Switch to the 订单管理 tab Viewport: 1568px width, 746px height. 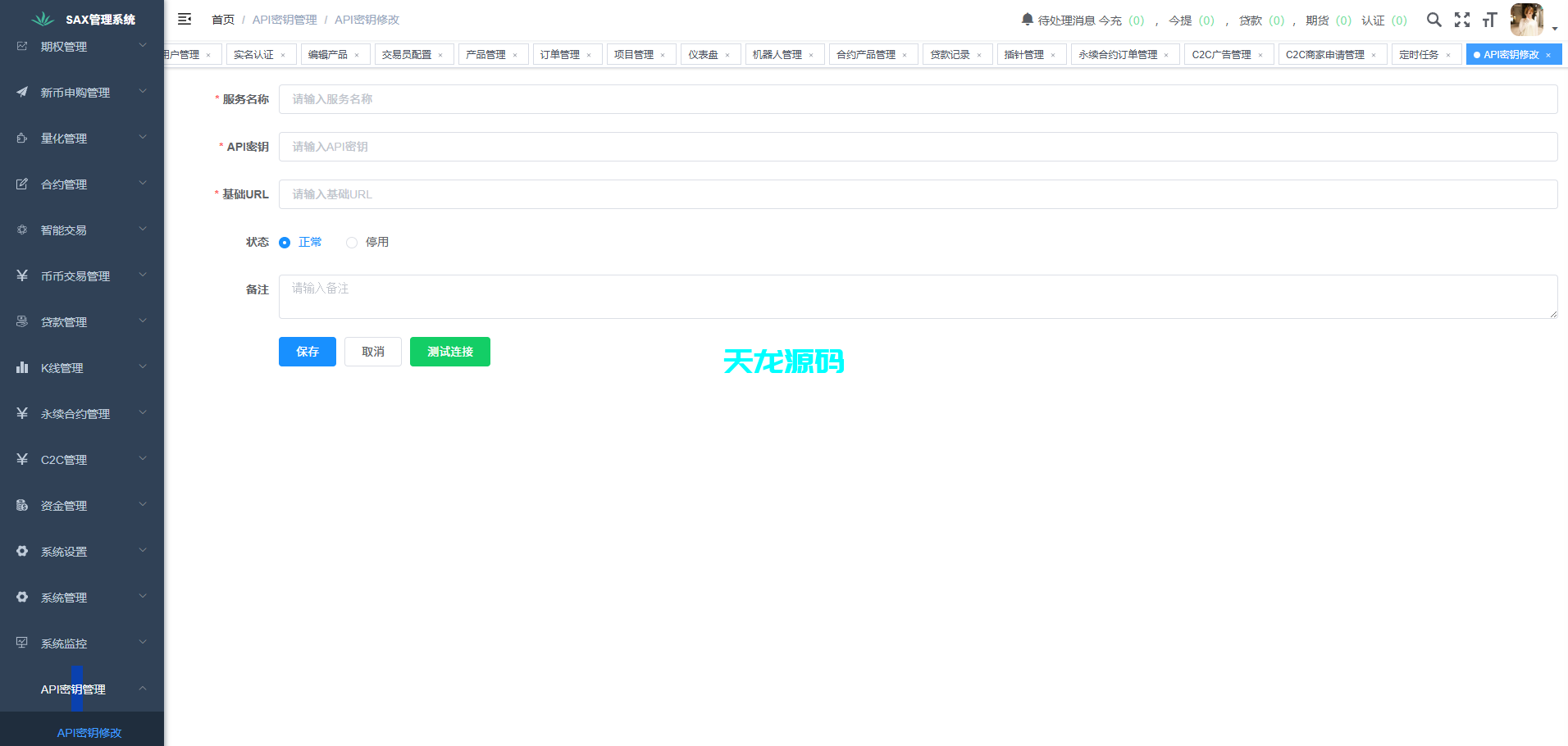pos(560,53)
